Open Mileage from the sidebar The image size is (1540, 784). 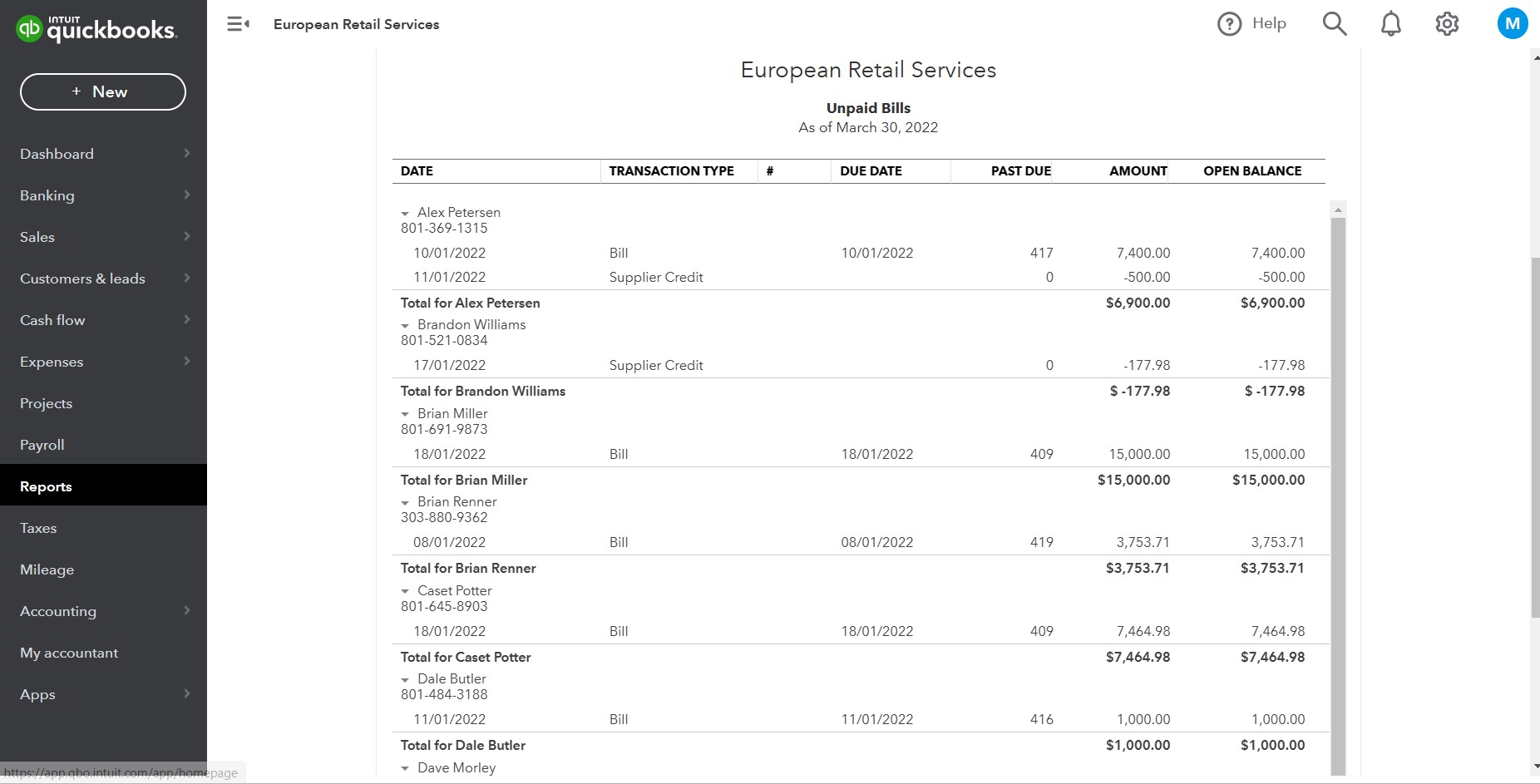[x=47, y=570]
